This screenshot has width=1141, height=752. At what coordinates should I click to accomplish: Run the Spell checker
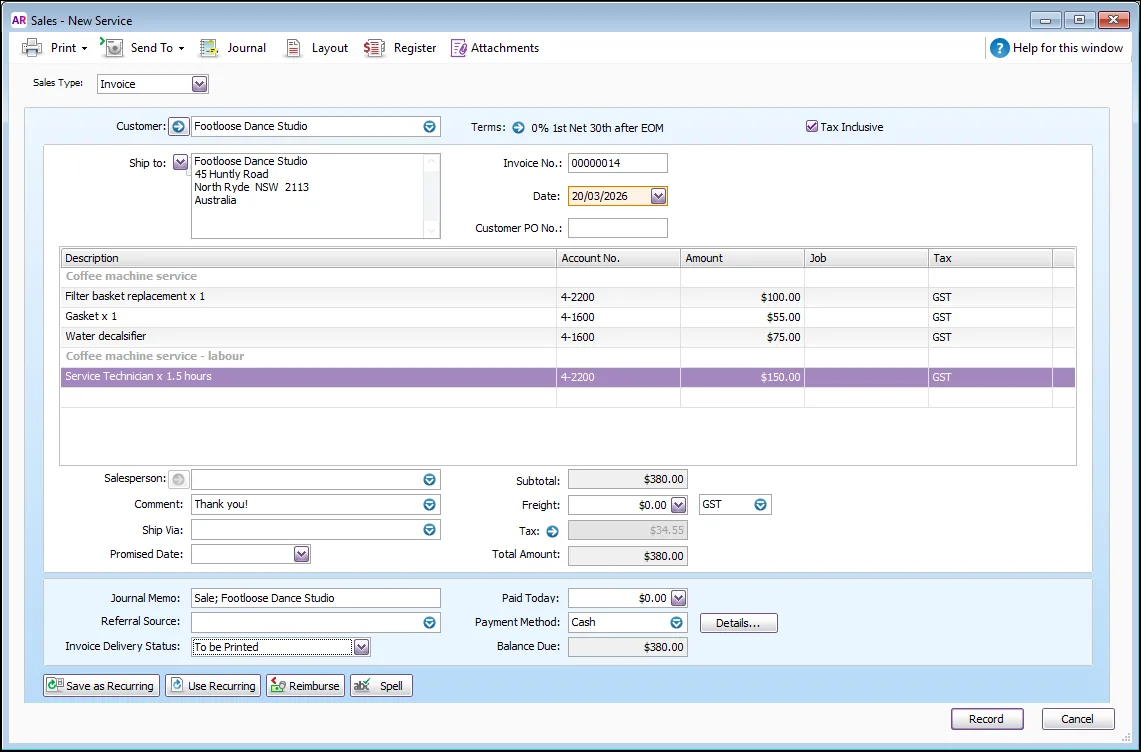(381, 685)
